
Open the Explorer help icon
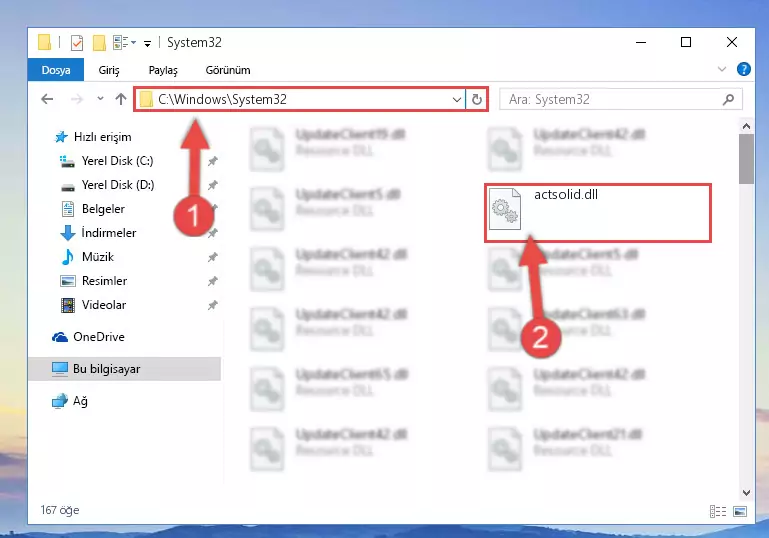coord(743,69)
